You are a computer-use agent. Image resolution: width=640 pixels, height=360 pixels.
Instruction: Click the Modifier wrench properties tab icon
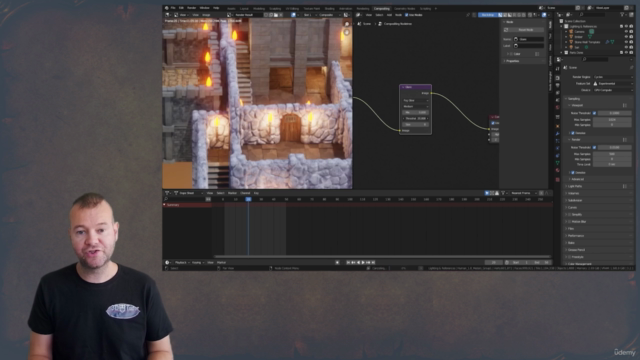coord(558,133)
